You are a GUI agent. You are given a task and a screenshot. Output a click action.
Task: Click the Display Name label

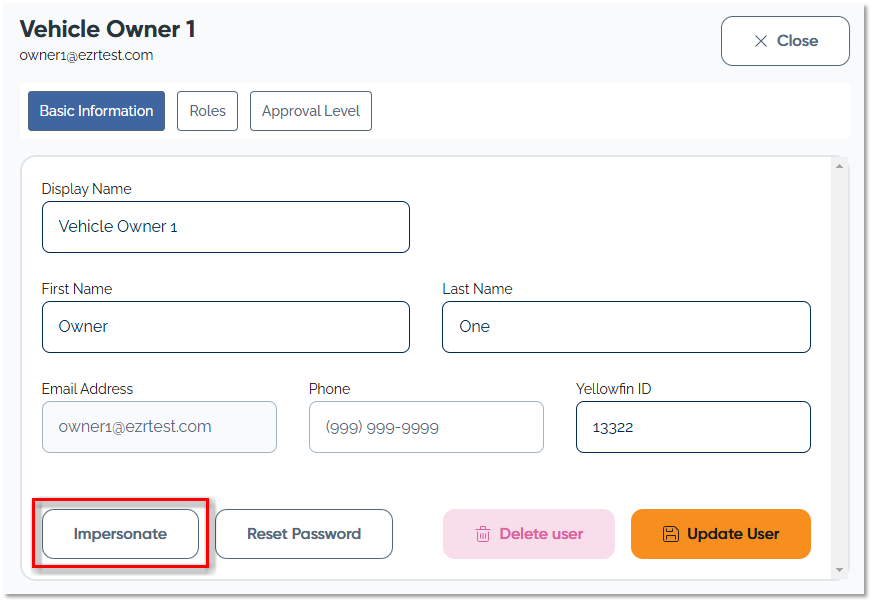86,189
